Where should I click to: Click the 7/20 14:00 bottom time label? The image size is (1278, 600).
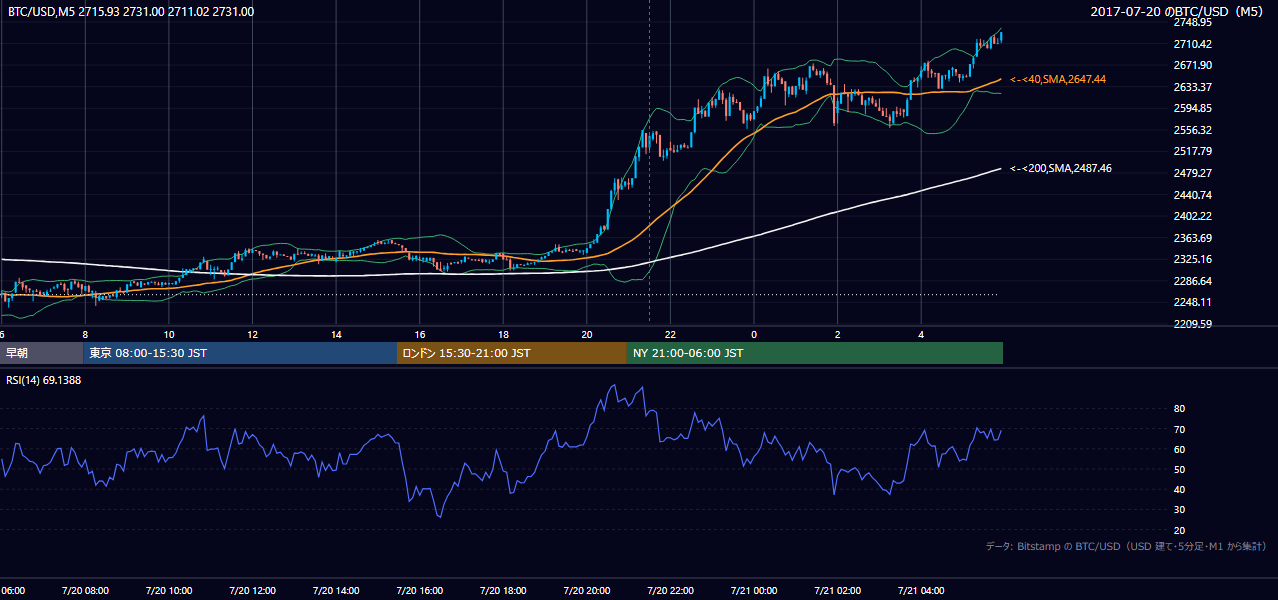(335, 590)
